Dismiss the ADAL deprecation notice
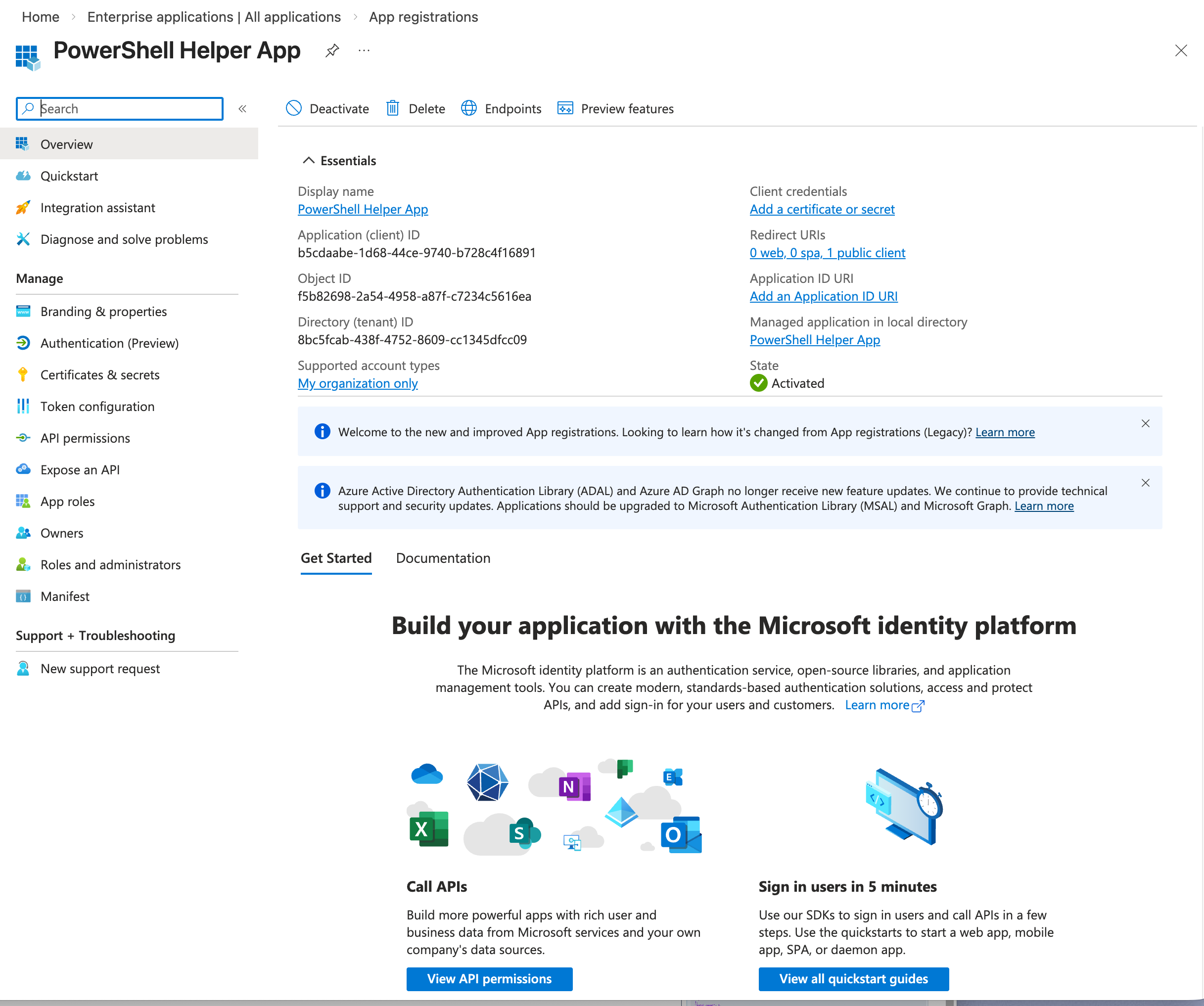The height and width of the screenshot is (1006, 1204). click(x=1146, y=483)
